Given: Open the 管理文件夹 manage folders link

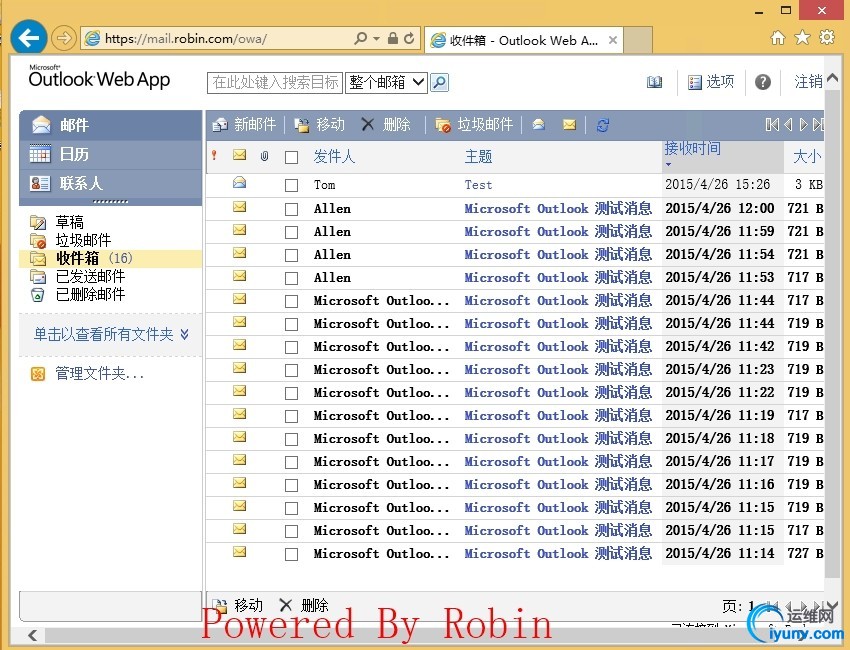Looking at the screenshot, I should click(99, 374).
